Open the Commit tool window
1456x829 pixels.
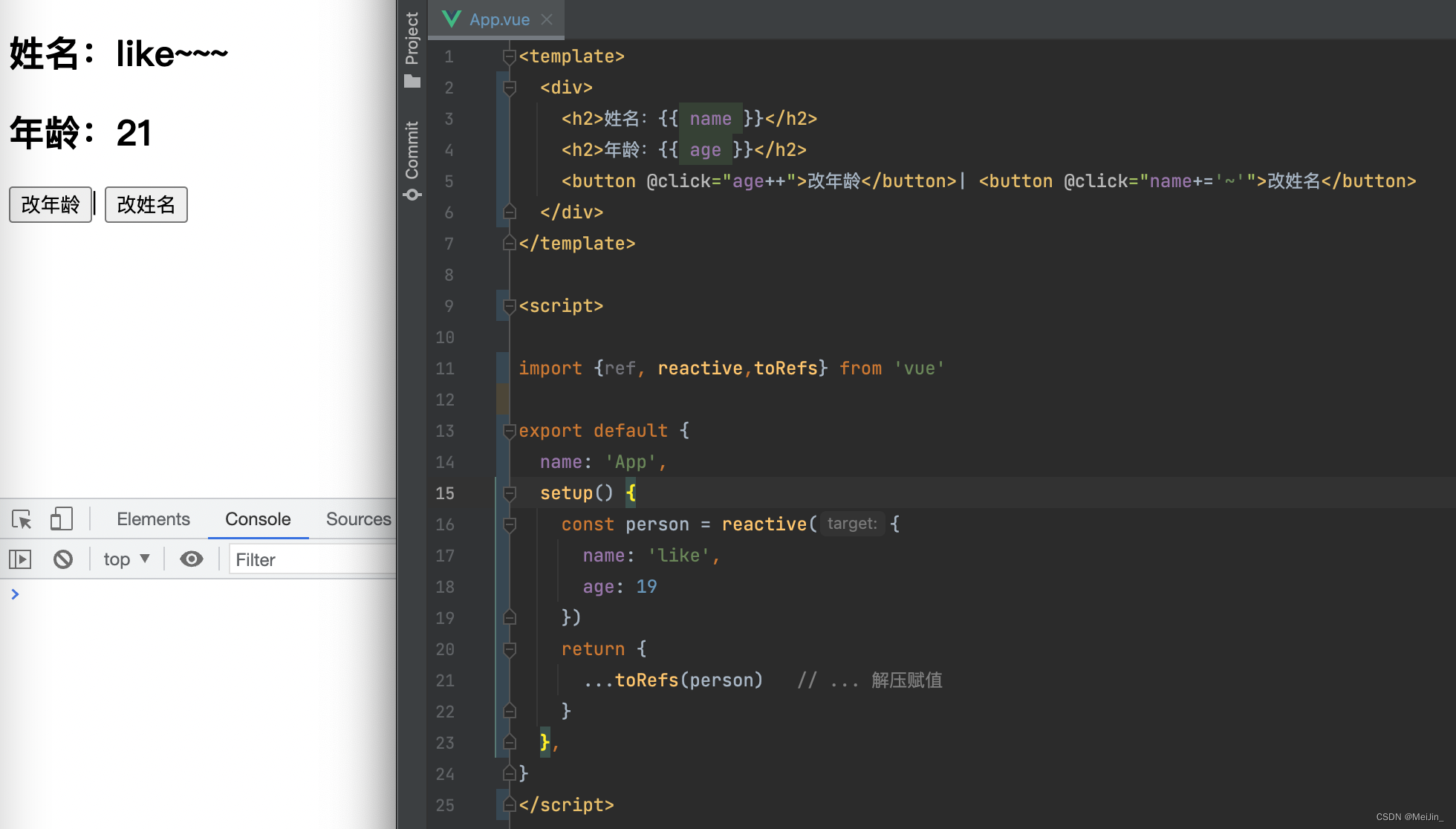coord(412,160)
